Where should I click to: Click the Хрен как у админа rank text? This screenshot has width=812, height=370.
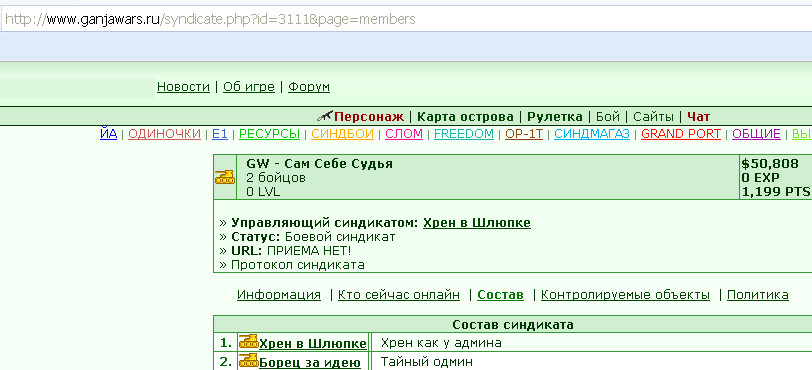pyautogui.click(x=441, y=343)
